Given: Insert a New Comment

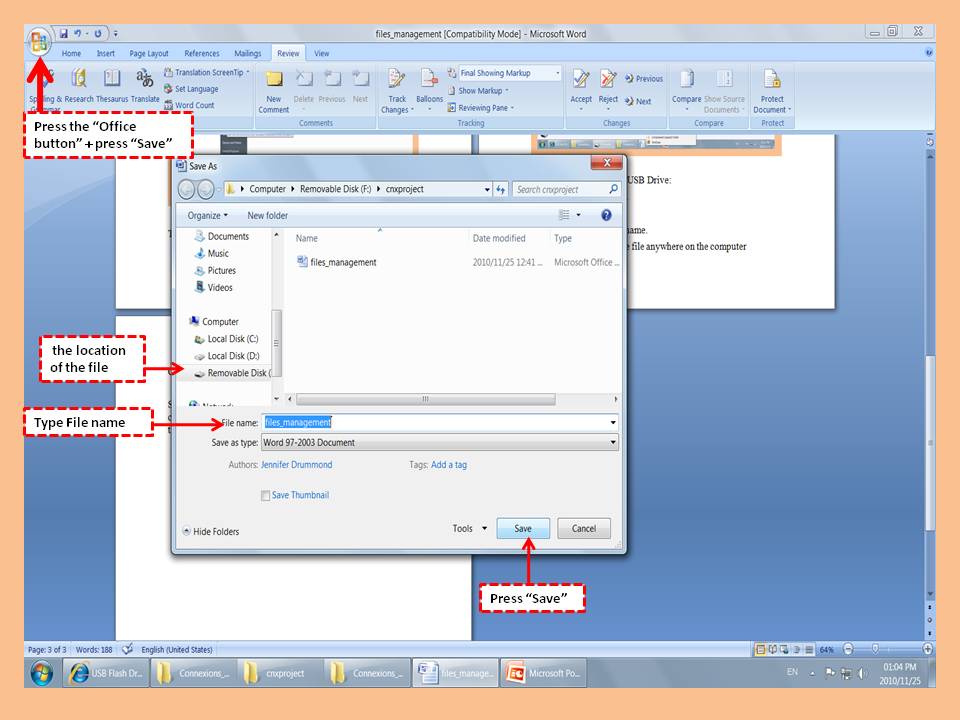Looking at the screenshot, I should [274, 92].
